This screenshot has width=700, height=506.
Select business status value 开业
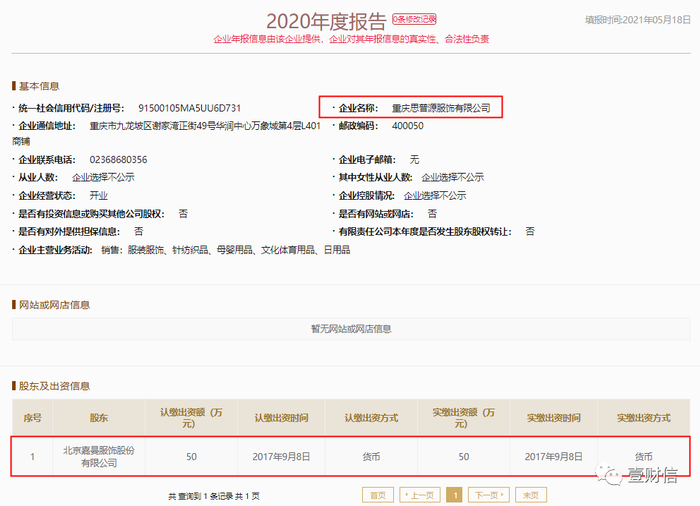coord(99,196)
